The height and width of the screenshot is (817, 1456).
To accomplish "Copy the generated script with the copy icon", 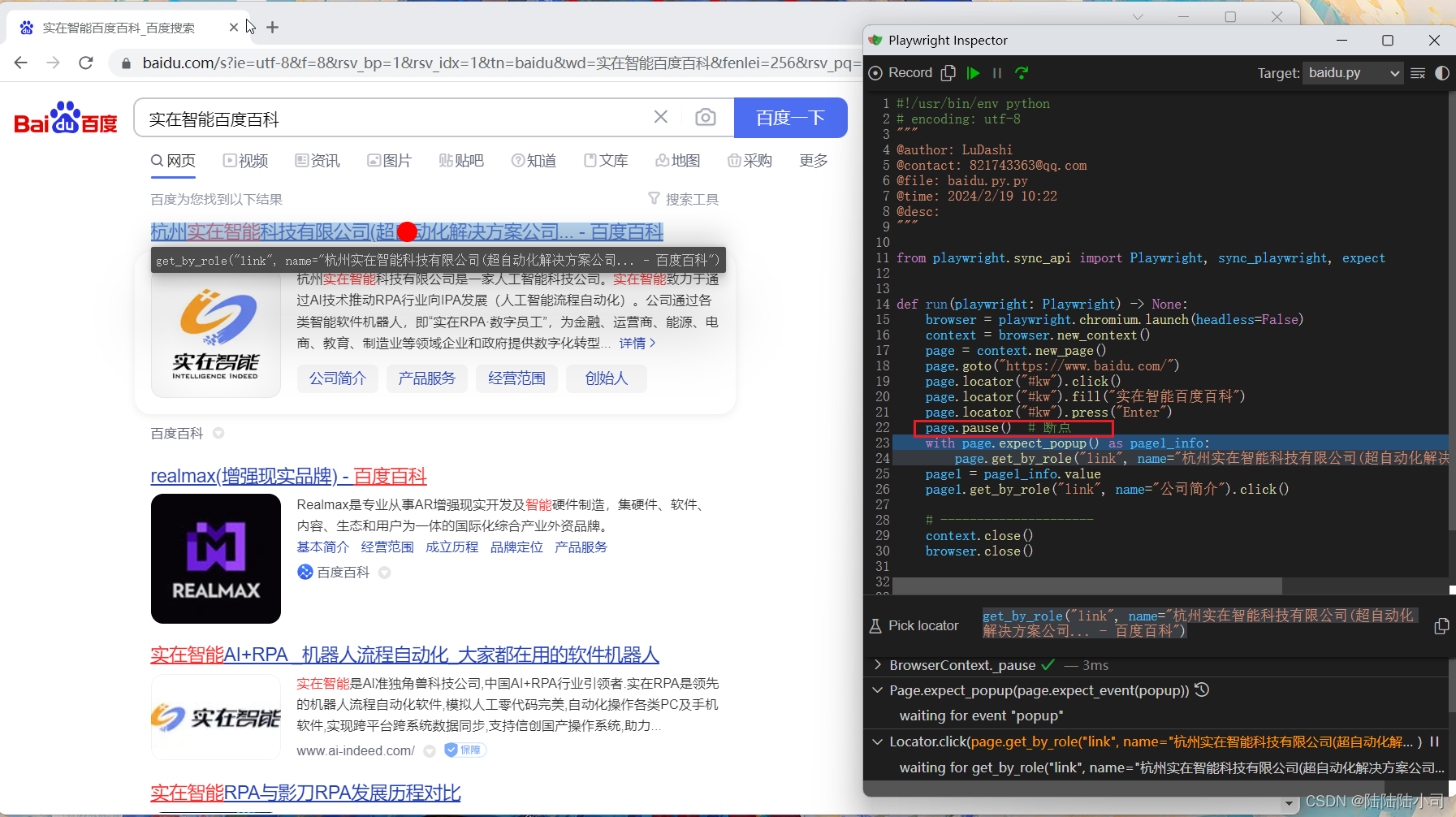I will pyautogui.click(x=948, y=72).
